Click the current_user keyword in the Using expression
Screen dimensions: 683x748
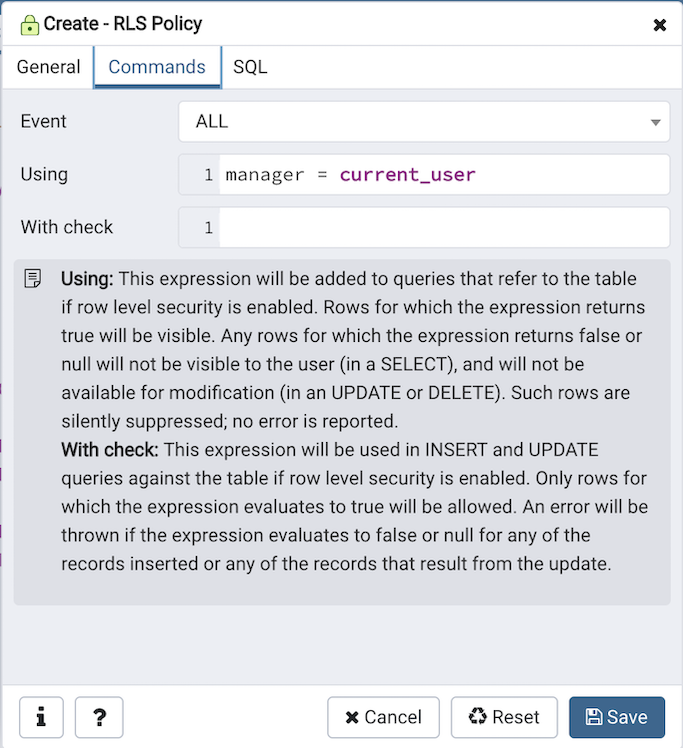[407, 175]
